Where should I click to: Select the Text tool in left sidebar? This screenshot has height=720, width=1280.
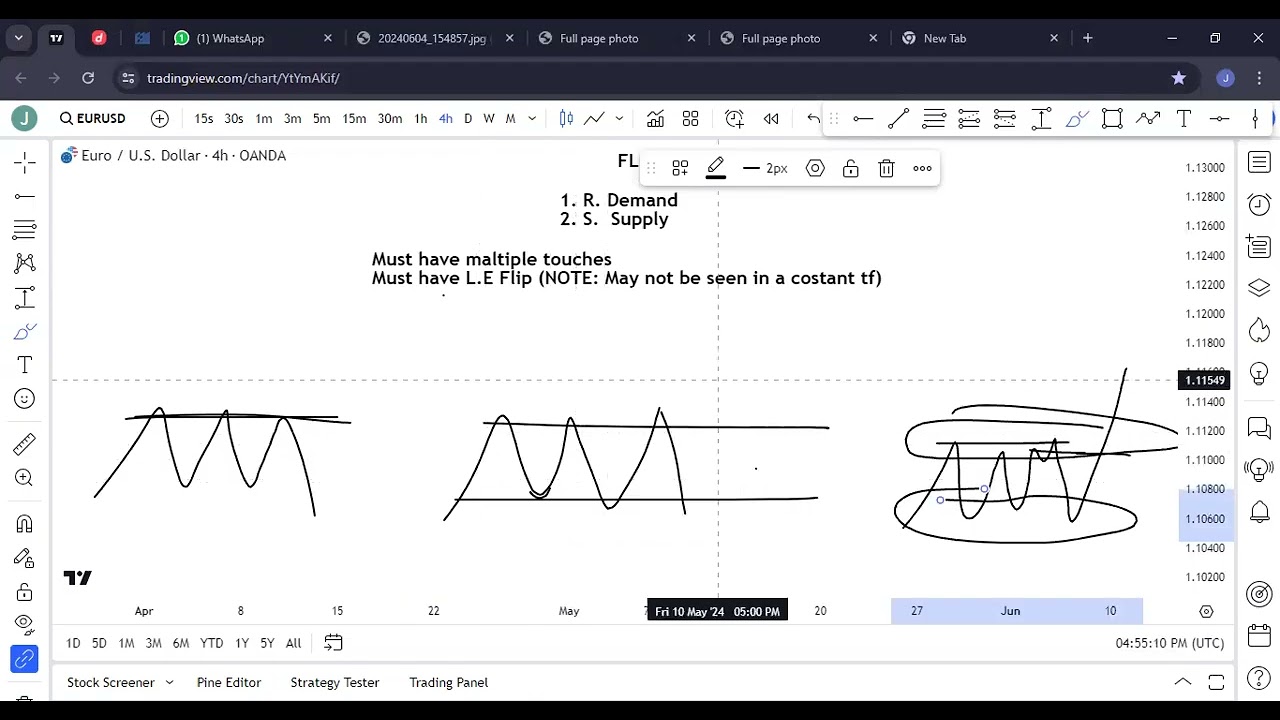click(25, 365)
